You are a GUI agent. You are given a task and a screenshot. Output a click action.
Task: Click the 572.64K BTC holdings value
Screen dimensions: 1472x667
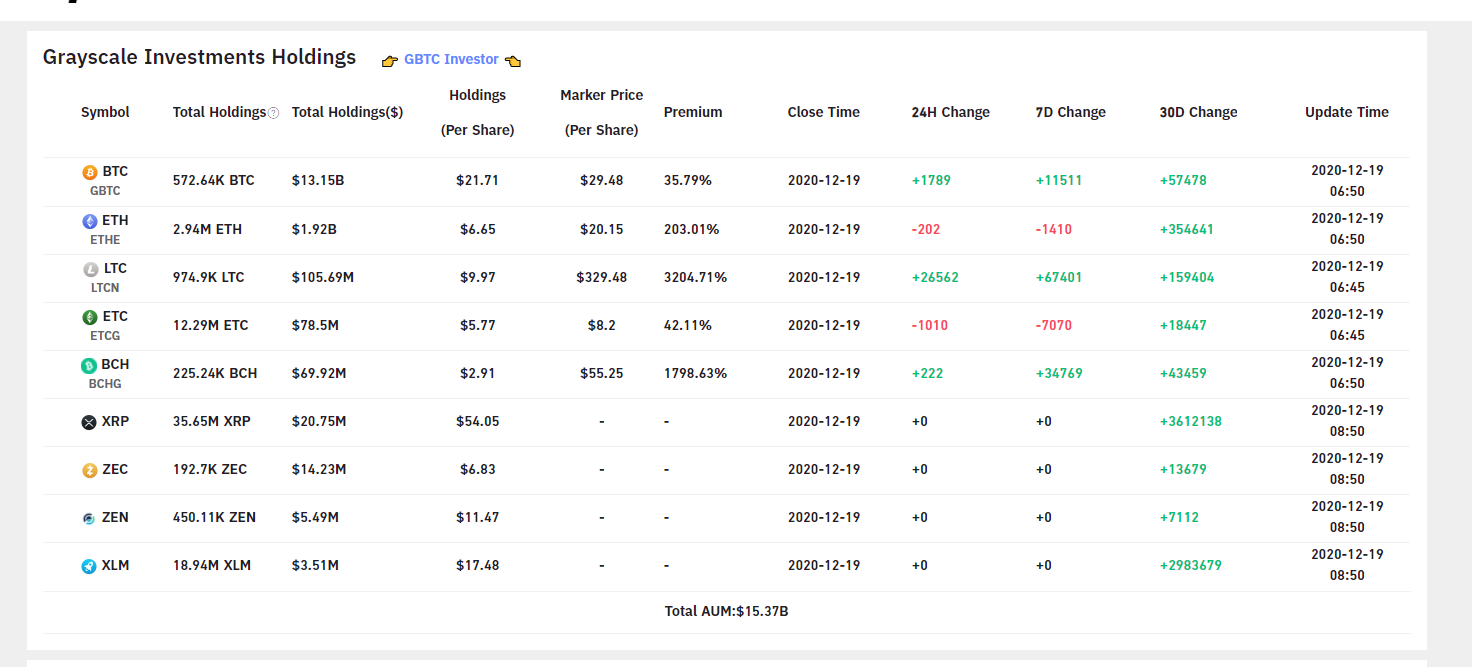point(214,181)
